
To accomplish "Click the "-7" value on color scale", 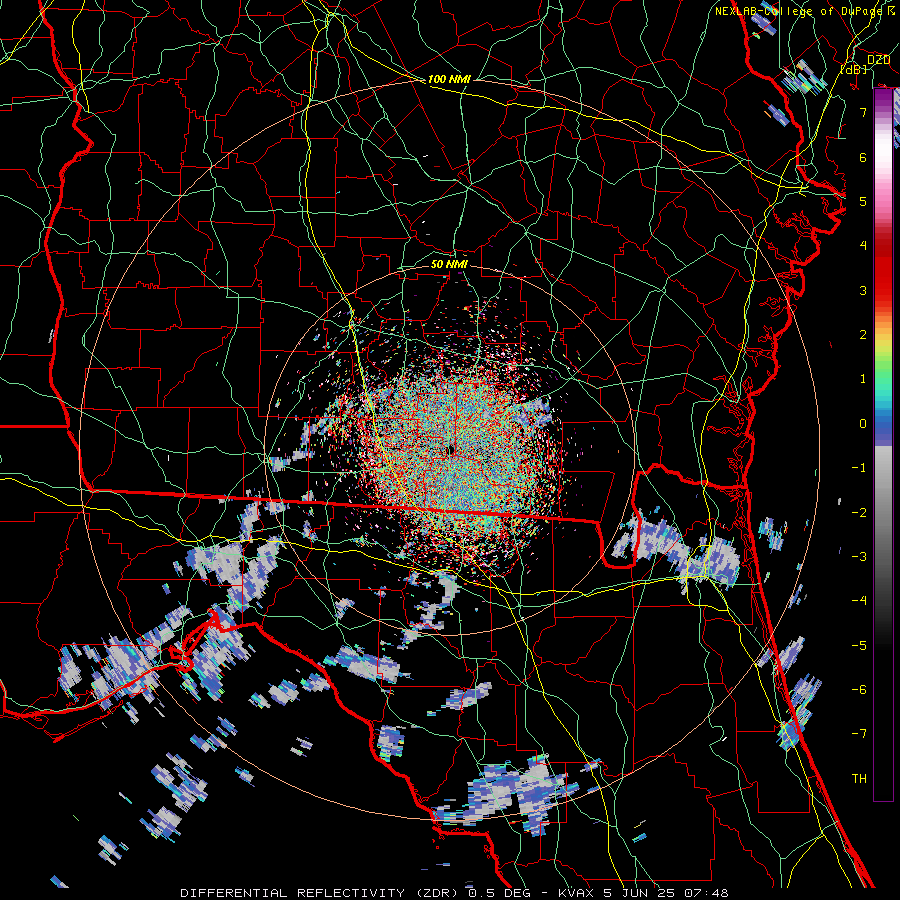I will 859,734.
